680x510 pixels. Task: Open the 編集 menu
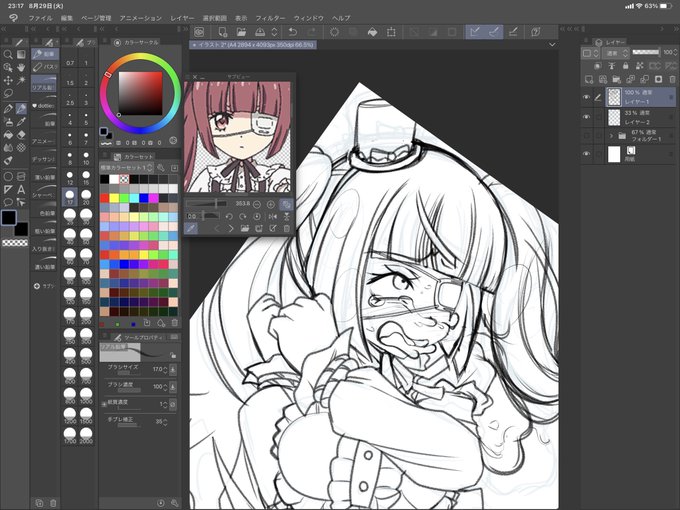pyautogui.click(x=67, y=18)
